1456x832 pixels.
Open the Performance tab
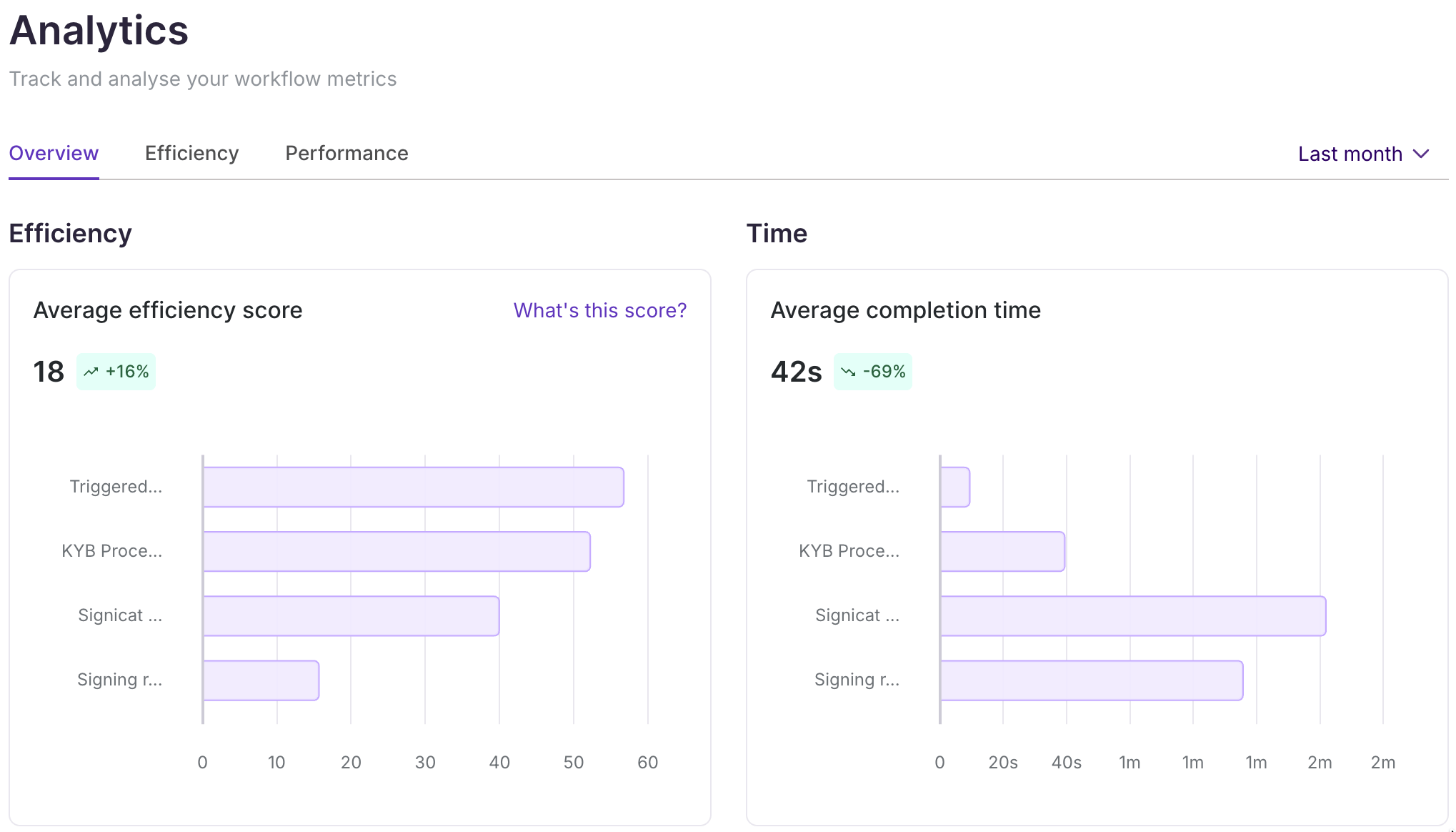[346, 153]
